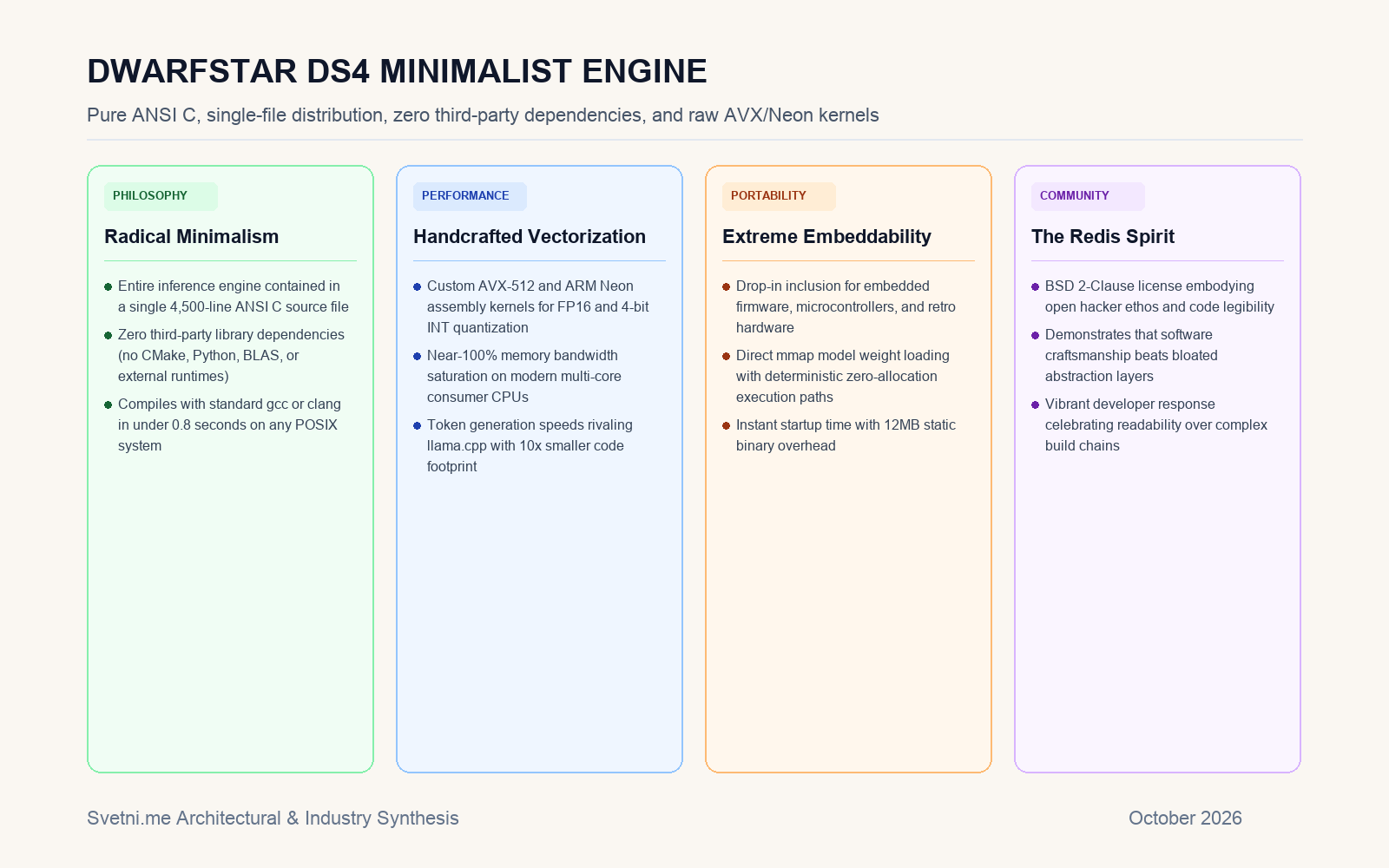The height and width of the screenshot is (868, 1389).
Task: Click the October 2026 date
Action: point(1185,818)
